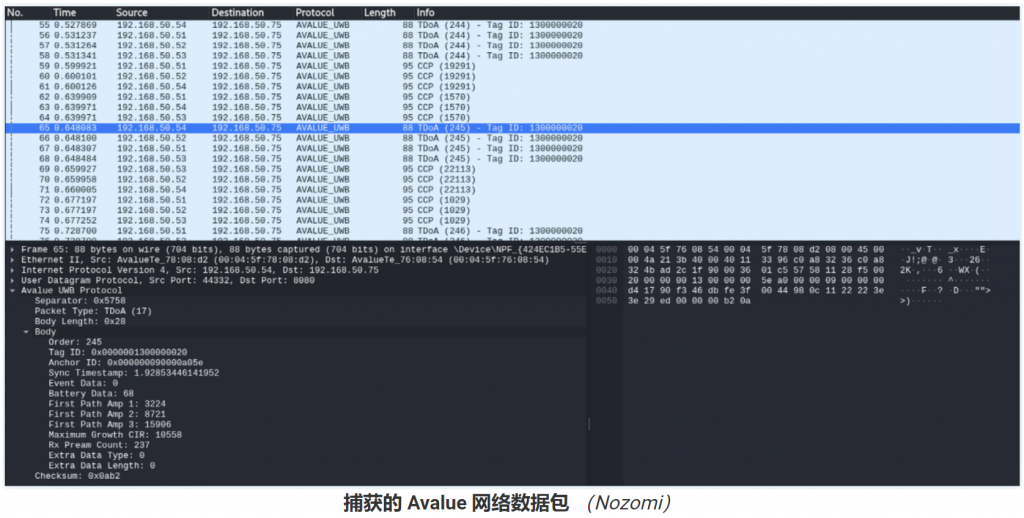Select packet 59 CCP (19291) row
Screen dimensions: 1024x518
(x=513, y=66)
